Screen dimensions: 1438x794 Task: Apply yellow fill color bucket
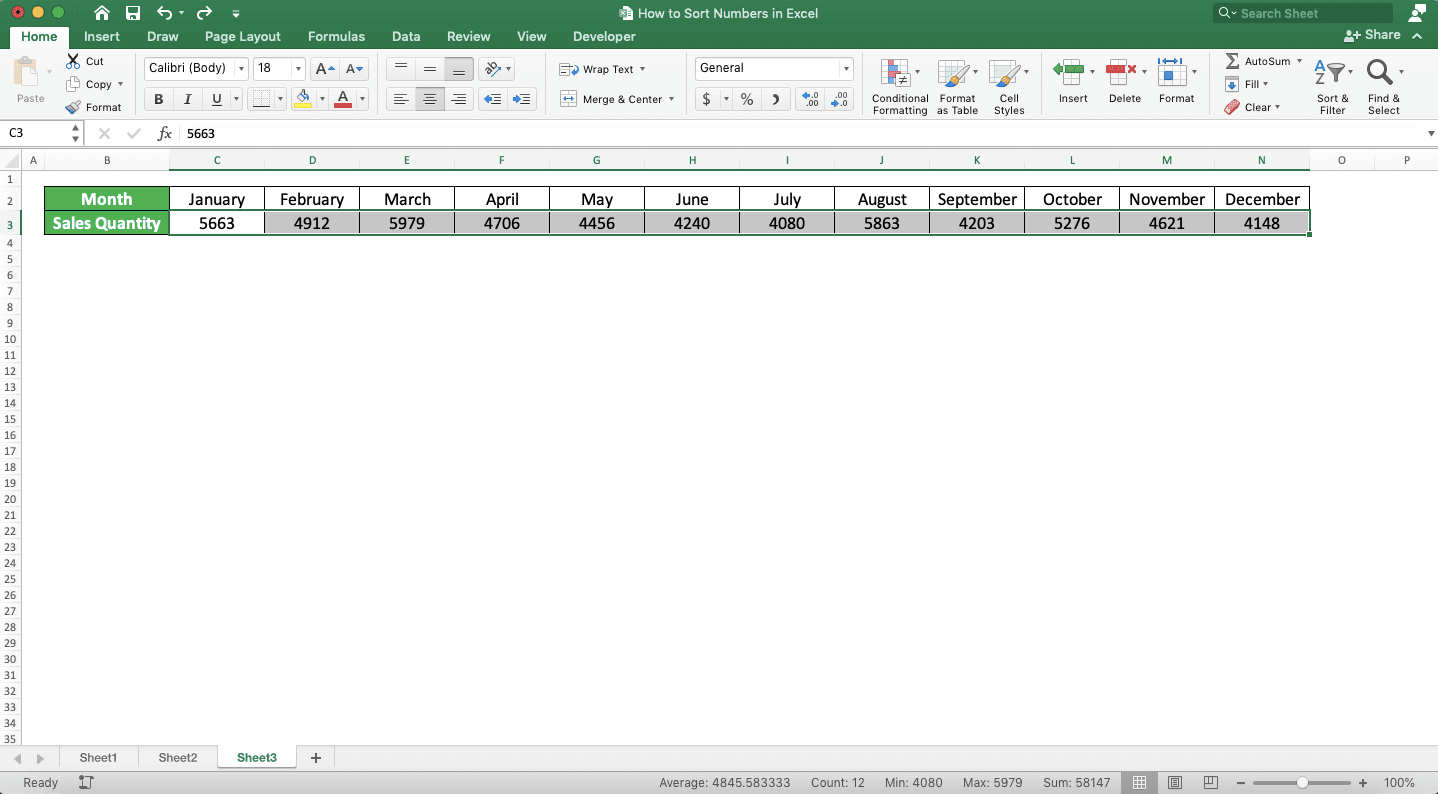304,99
